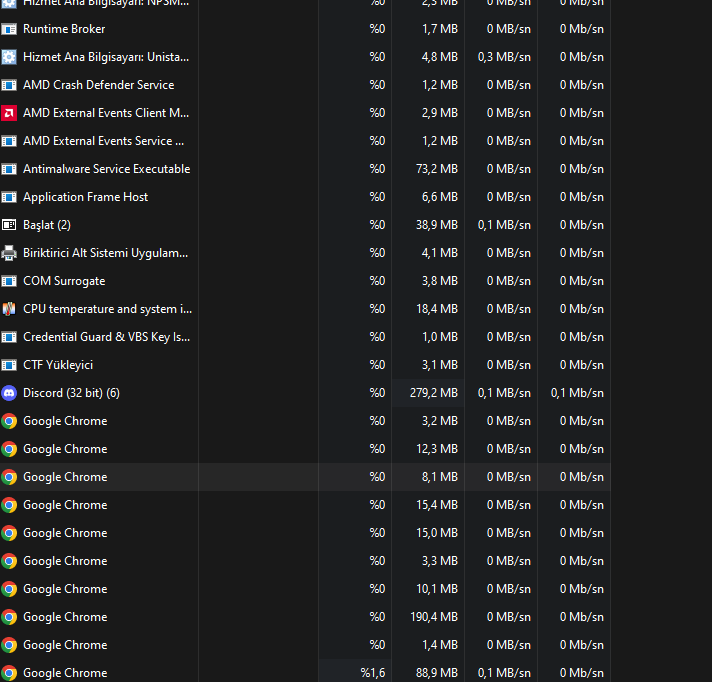The width and height of the screenshot is (712, 682).
Task: Click the Chrome icon in the 15,4 MB row
Action: 9,505
